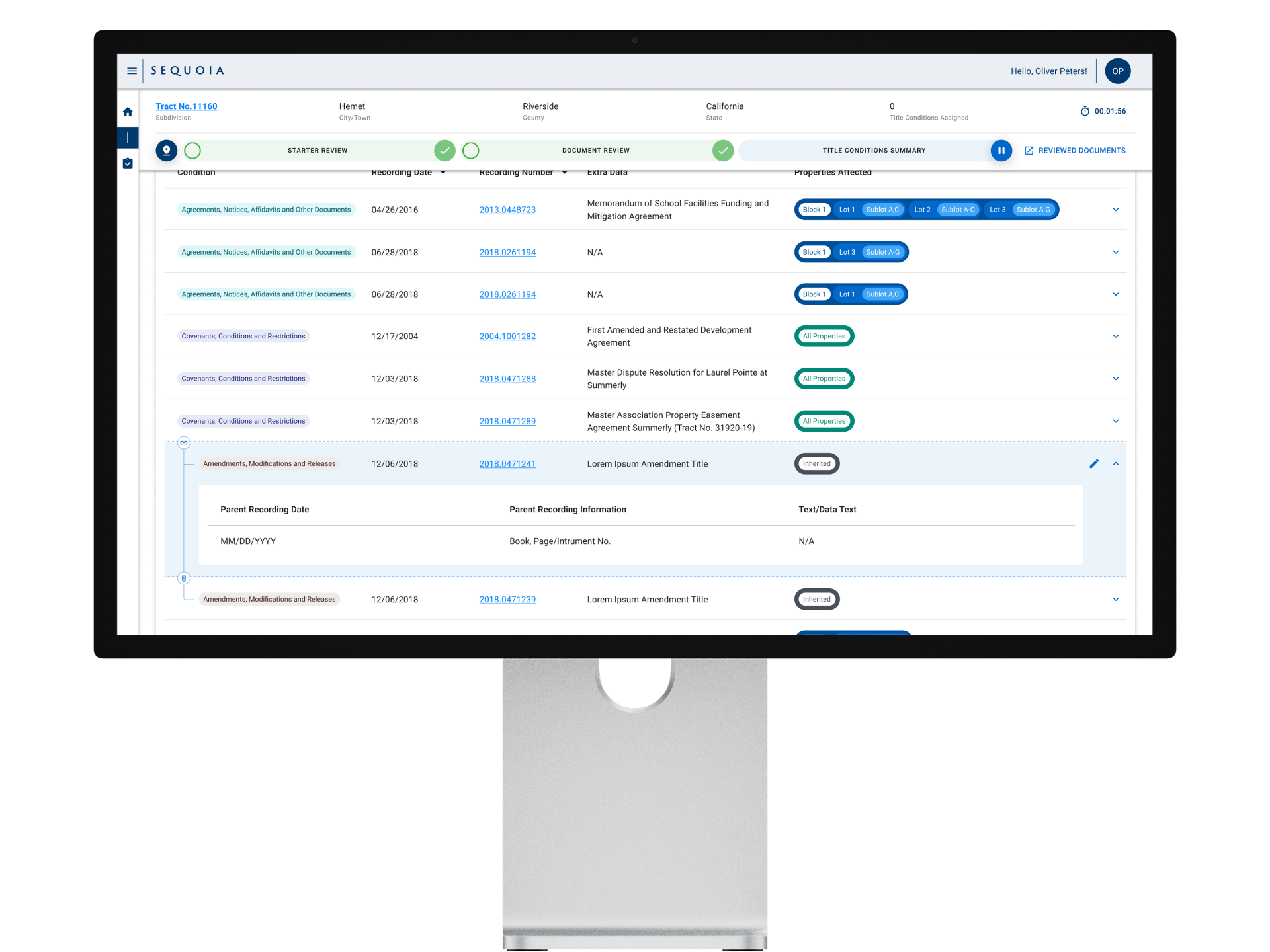Open the hamburger navigation menu
Screen dimensions: 1270x952
coord(132,71)
